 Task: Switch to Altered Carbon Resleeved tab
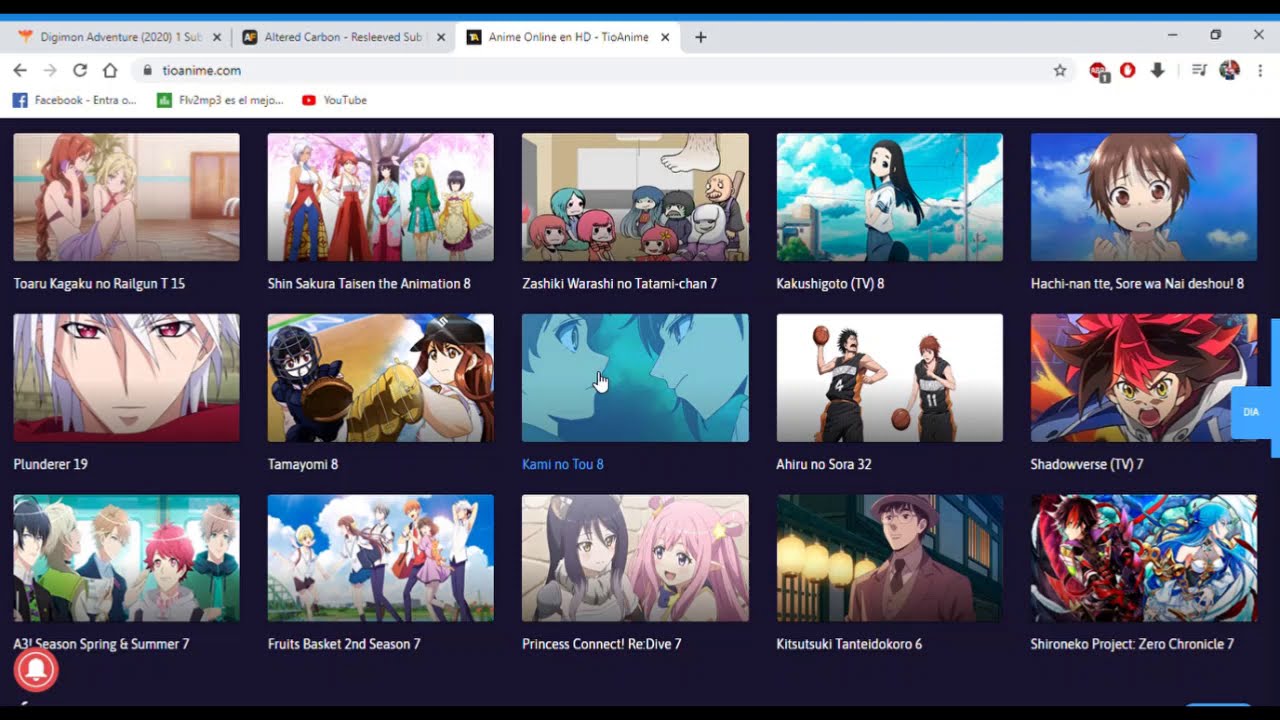pos(343,37)
